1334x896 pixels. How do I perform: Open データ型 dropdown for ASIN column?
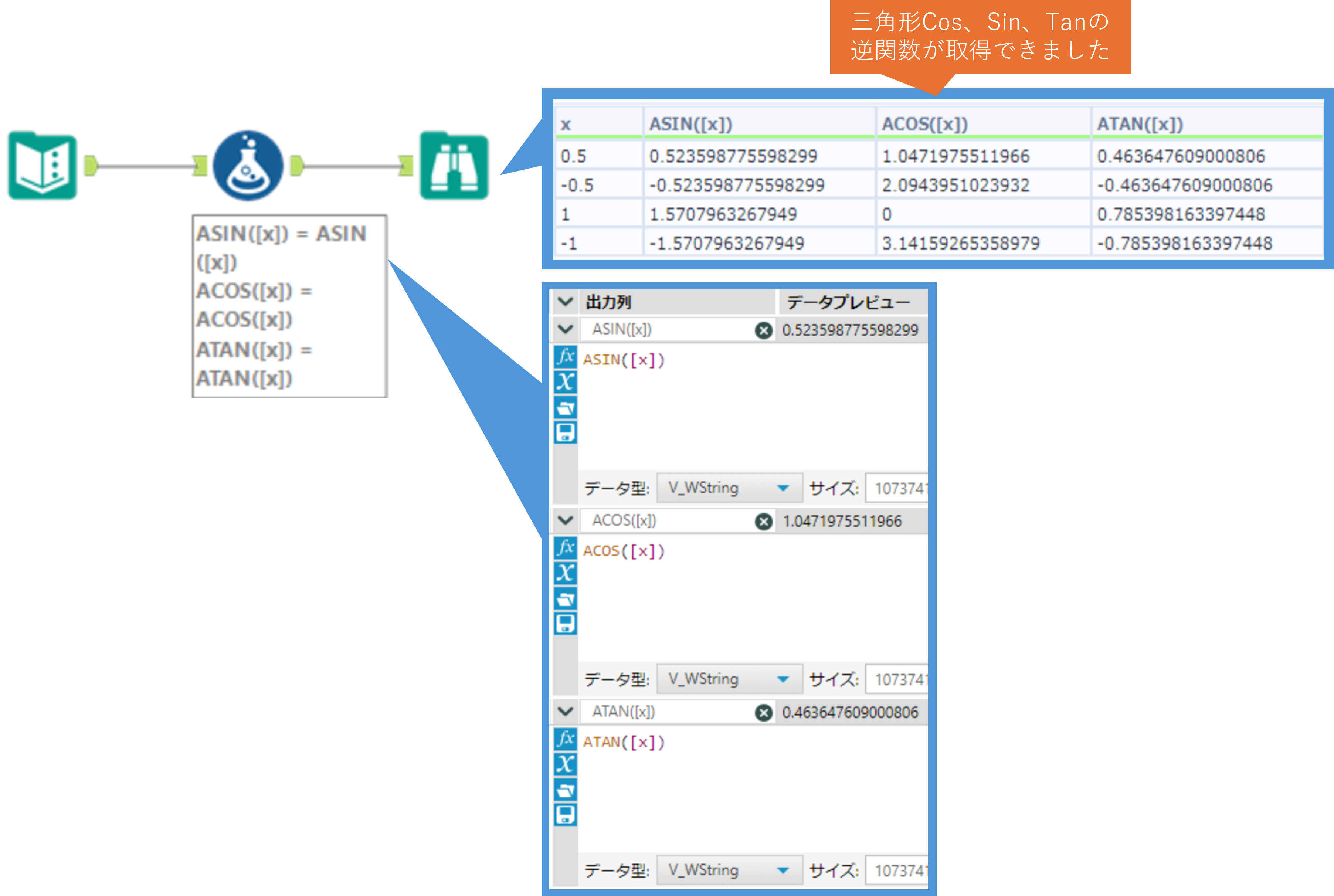tap(729, 488)
